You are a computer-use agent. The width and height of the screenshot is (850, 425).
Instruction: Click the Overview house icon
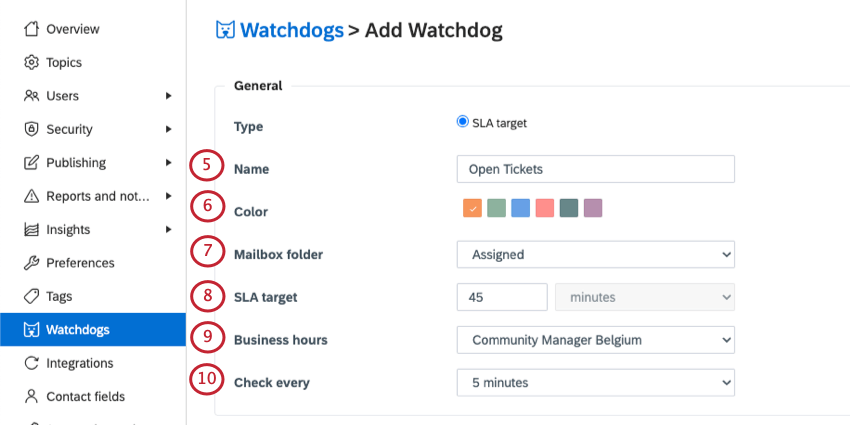click(x=31, y=29)
